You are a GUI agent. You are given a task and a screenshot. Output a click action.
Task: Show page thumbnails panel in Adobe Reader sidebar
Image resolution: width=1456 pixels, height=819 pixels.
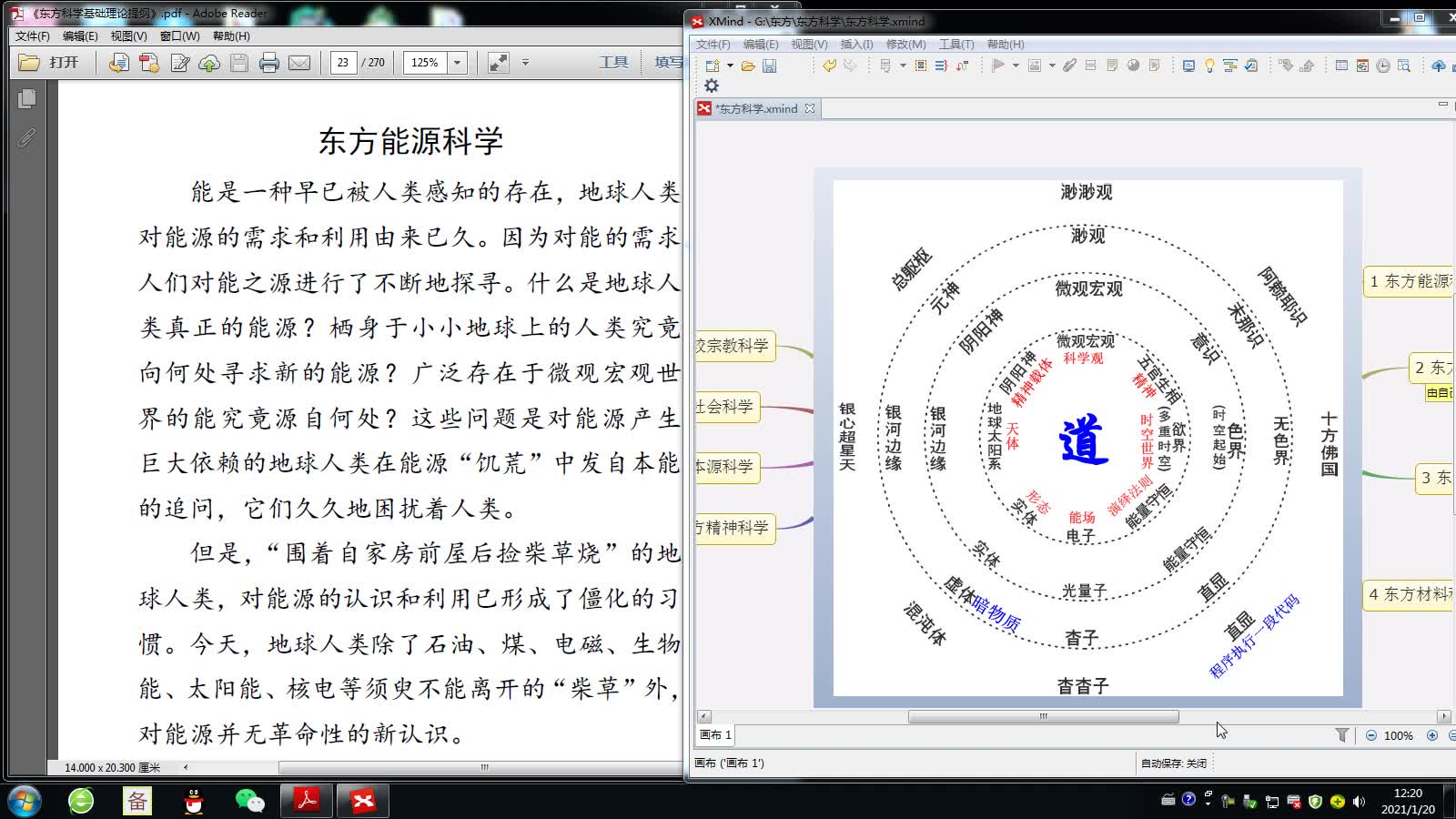click(26, 98)
